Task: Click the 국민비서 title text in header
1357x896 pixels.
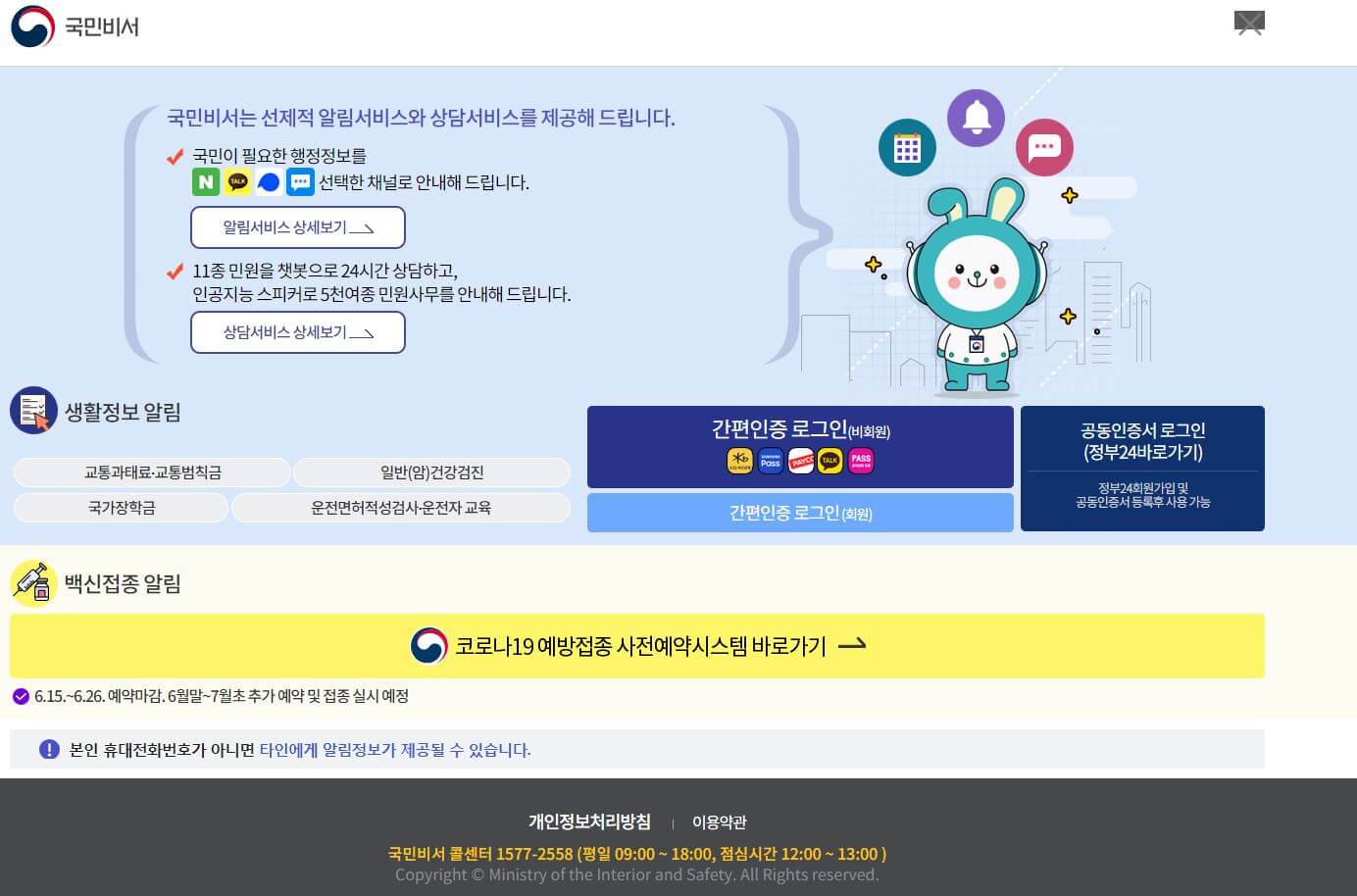Action: [102, 27]
